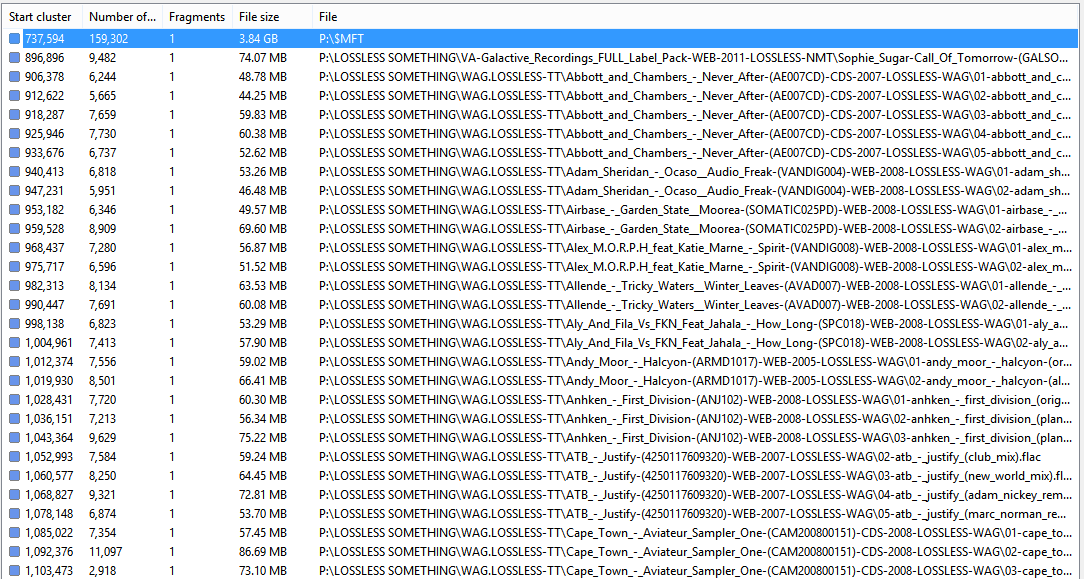
Task: Sort by the Start cluster column header
Action: click(41, 16)
